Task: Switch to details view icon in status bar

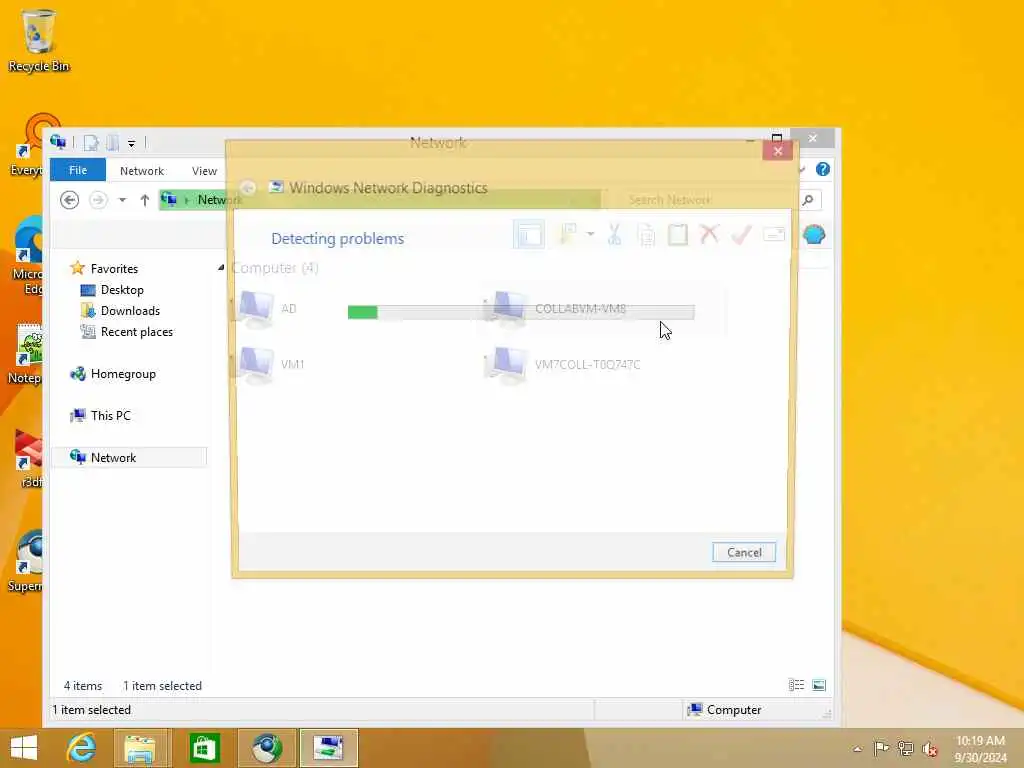Action: [796, 685]
